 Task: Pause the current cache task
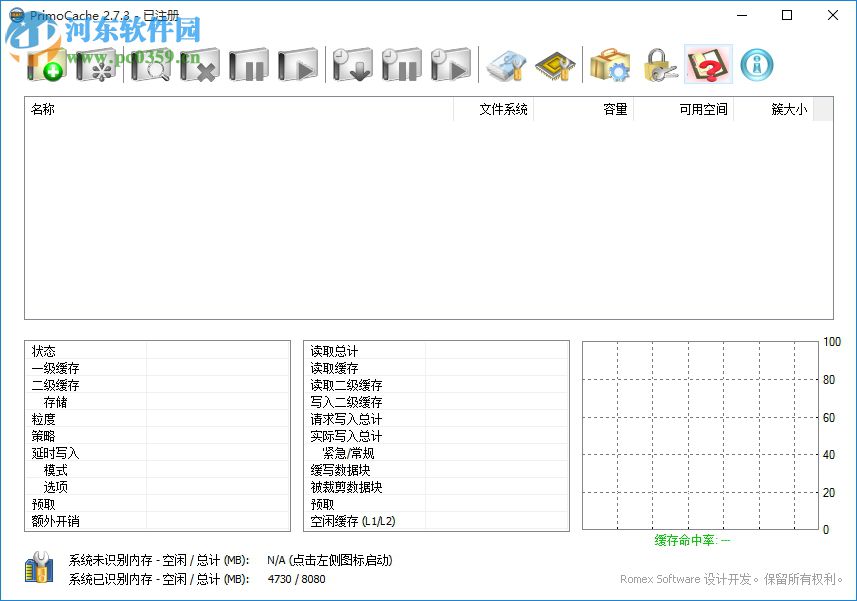248,65
